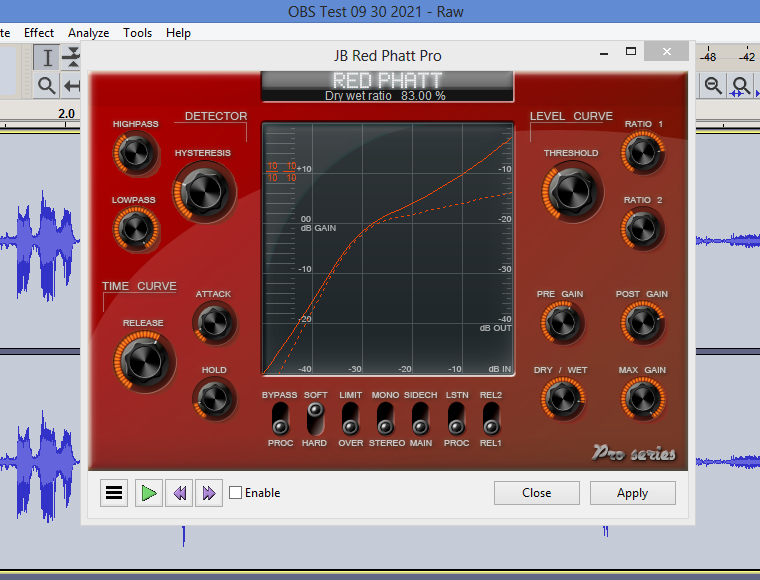
Task: Click the Pro series logo
Action: pyautogui.click(x=634, y=453)
